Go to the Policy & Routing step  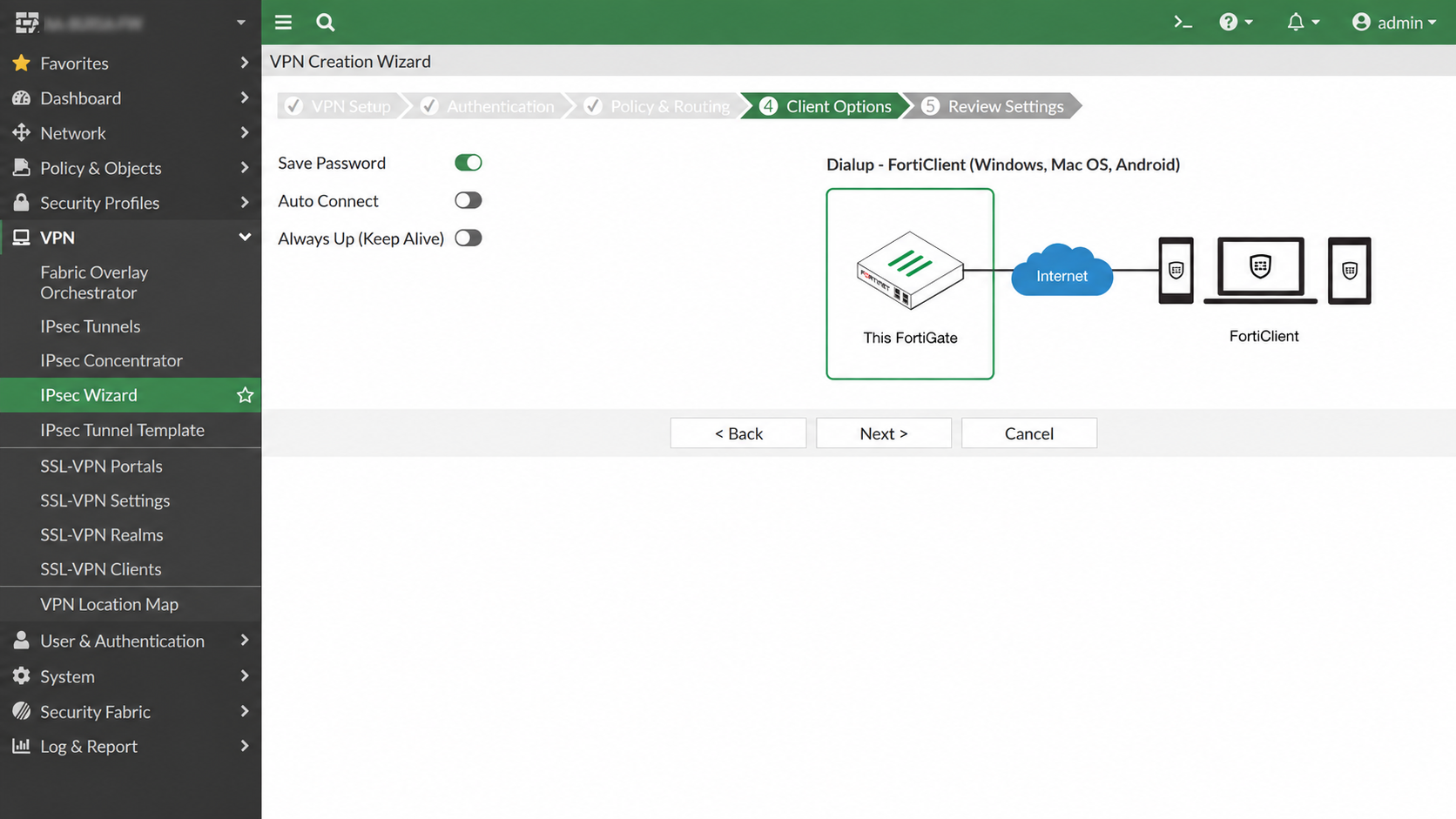[659, 106]
